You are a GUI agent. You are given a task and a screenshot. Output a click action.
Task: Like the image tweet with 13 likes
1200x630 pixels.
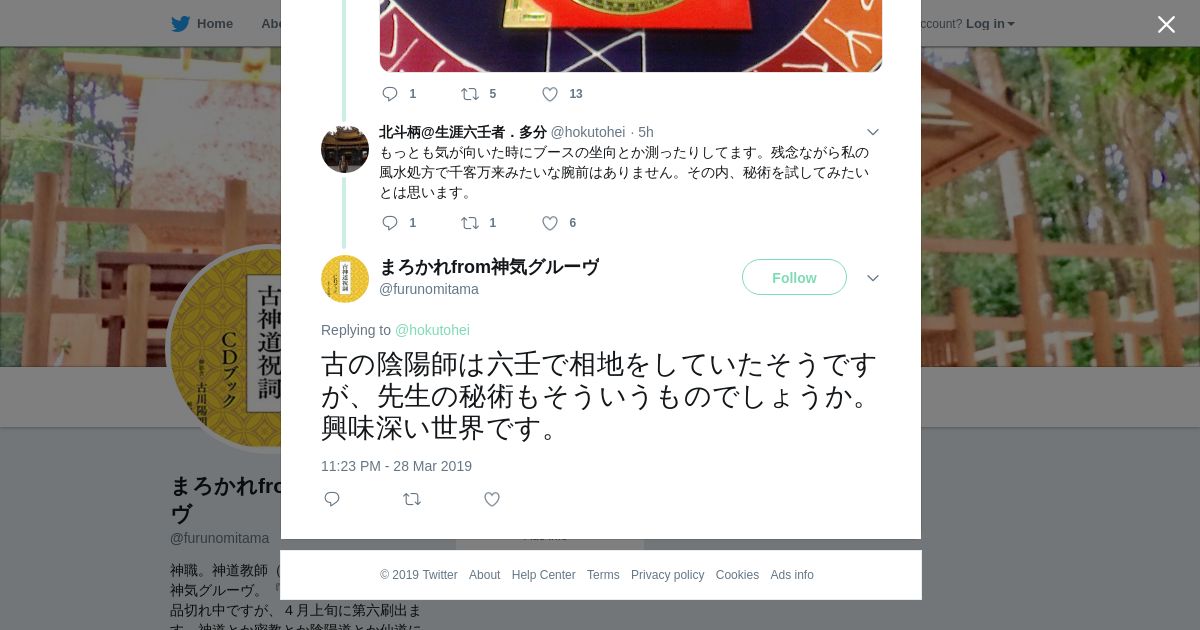tap(550, 94)
